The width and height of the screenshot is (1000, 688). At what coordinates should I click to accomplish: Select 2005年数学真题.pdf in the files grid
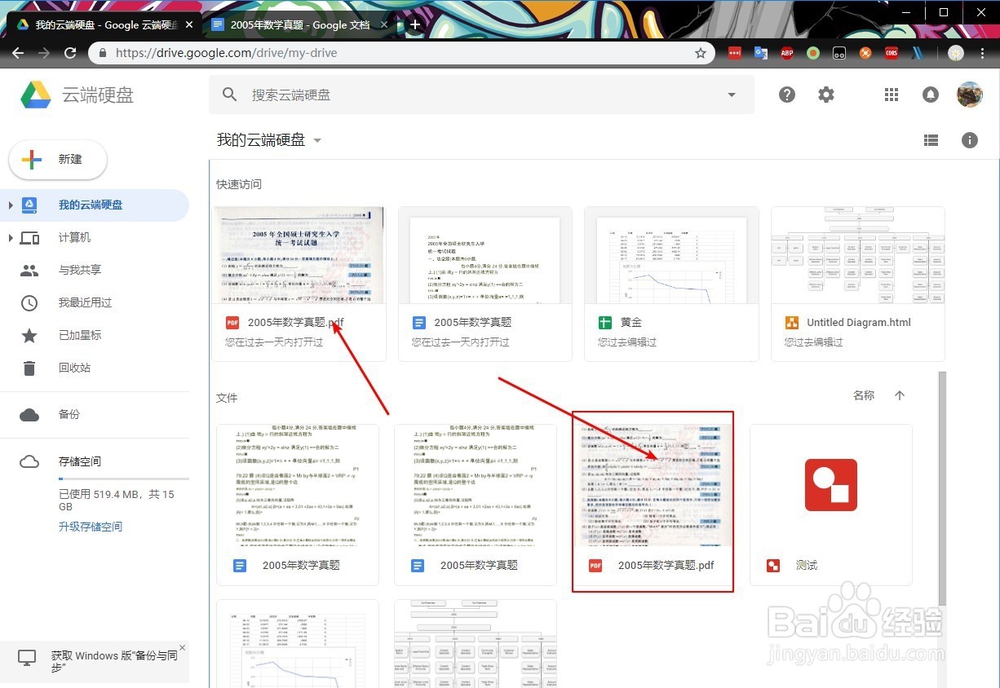[653, 504]
